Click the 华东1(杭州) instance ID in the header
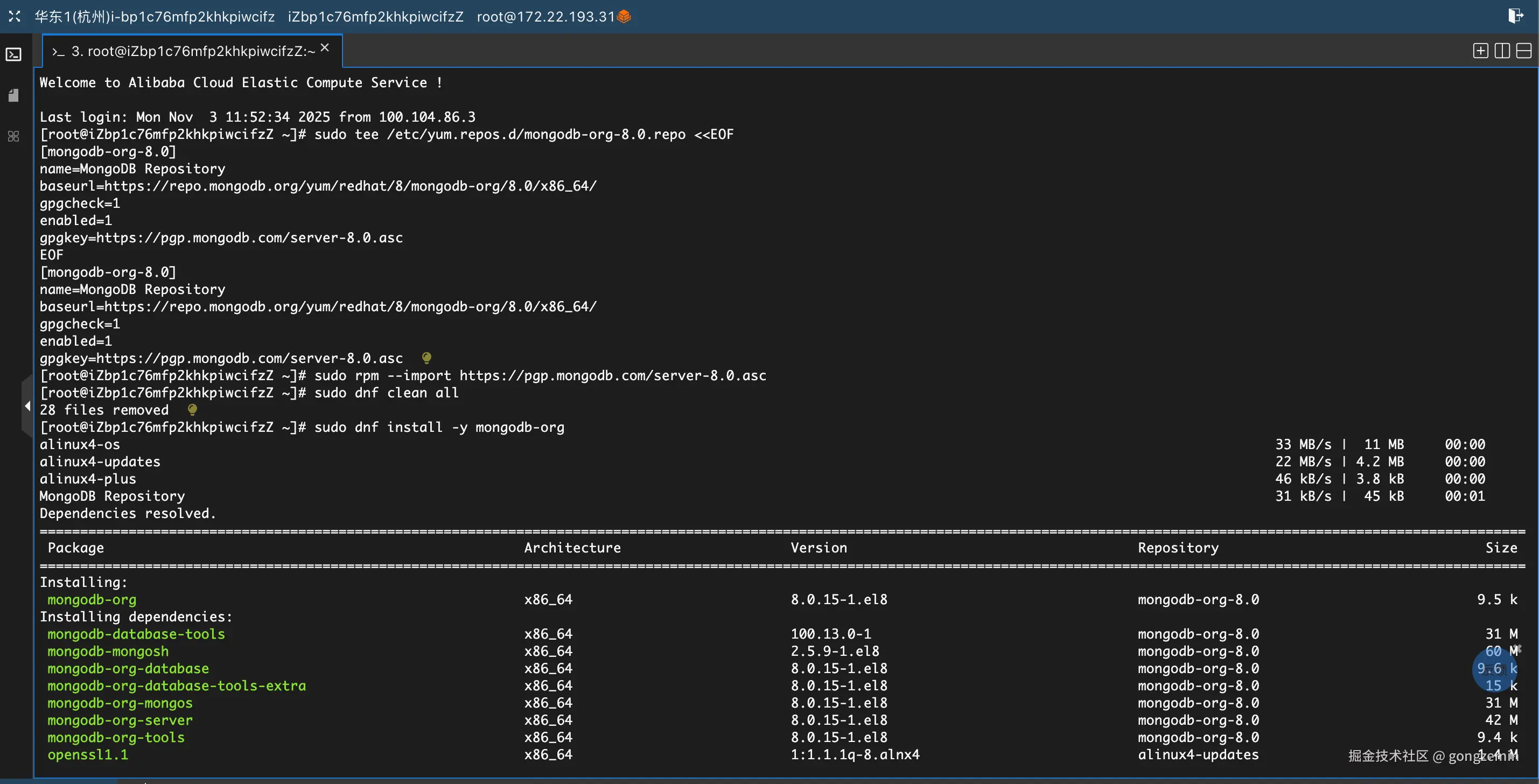Viewport: 1539px width, 784px height. click(x=154, y=17)
